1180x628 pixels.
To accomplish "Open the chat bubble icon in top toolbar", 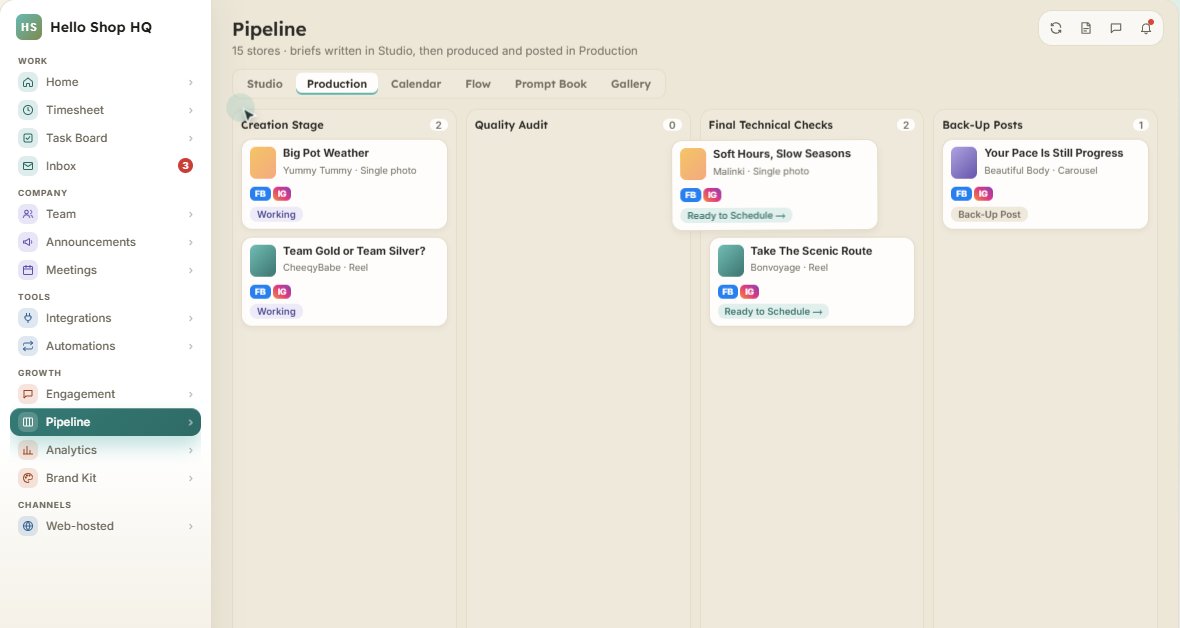I will point(1116,28).
